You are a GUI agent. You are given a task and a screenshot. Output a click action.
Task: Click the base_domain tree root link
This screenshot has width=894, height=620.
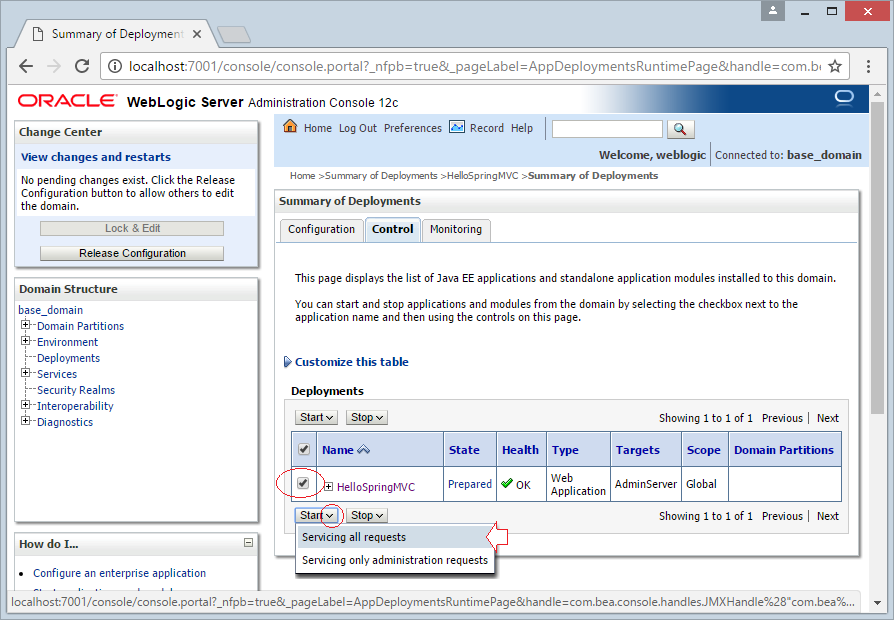coord(51,310)
